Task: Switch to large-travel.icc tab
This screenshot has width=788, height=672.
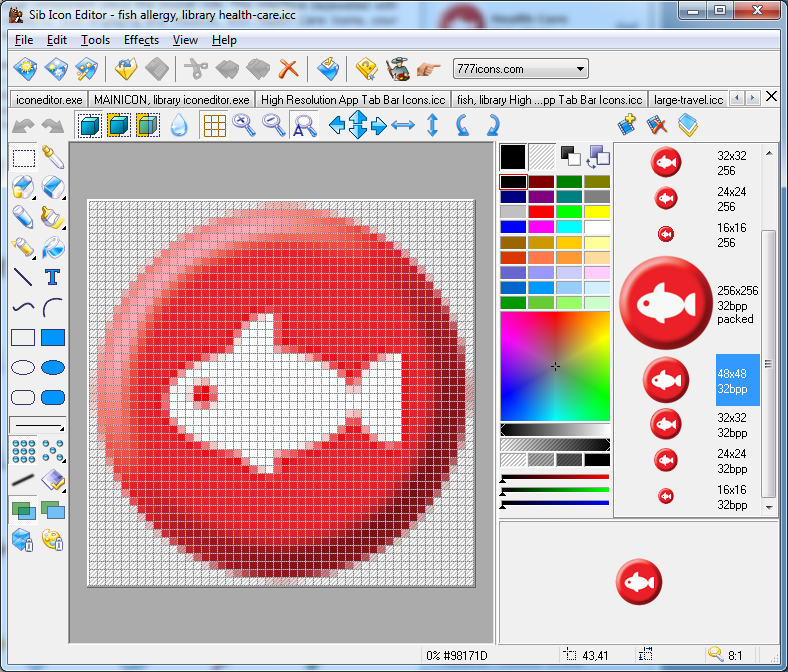Action: (688, 100)
